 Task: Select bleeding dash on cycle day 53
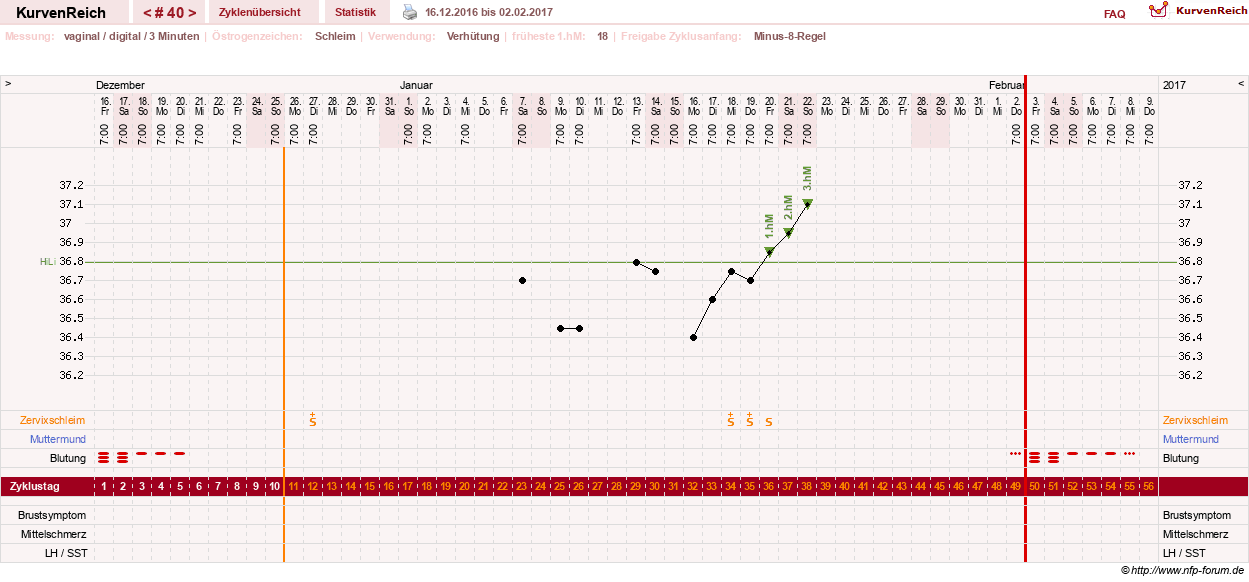(1092, 453)
